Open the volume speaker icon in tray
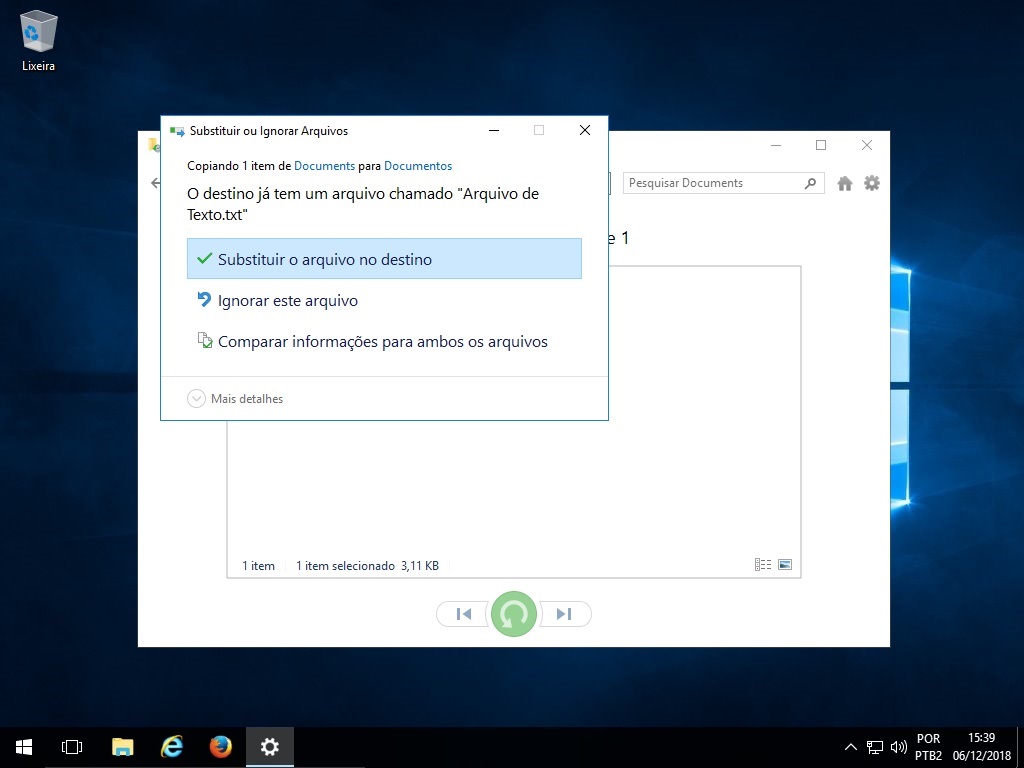 coord(898,747)
